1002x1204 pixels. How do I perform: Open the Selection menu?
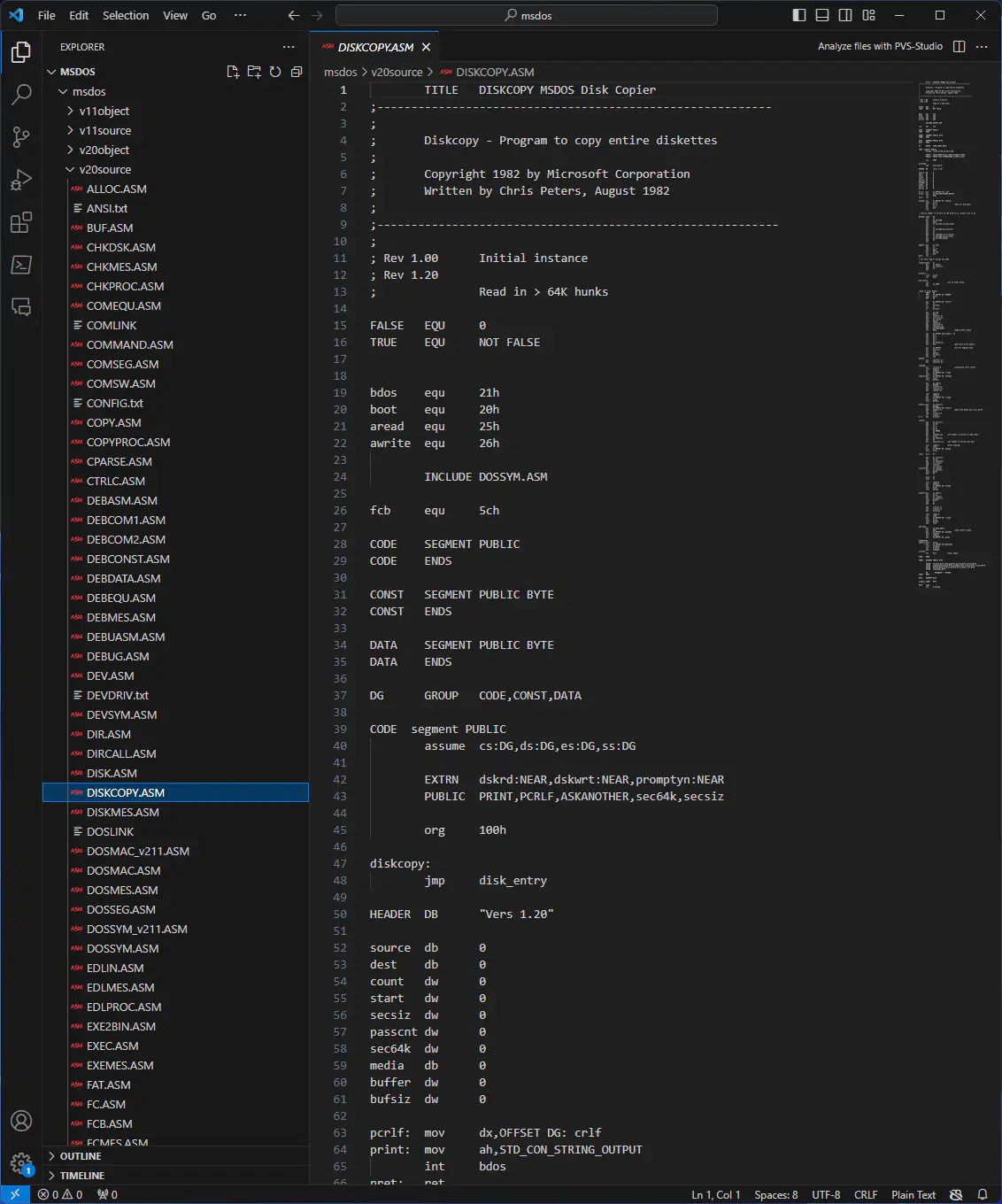coord(126,15)
